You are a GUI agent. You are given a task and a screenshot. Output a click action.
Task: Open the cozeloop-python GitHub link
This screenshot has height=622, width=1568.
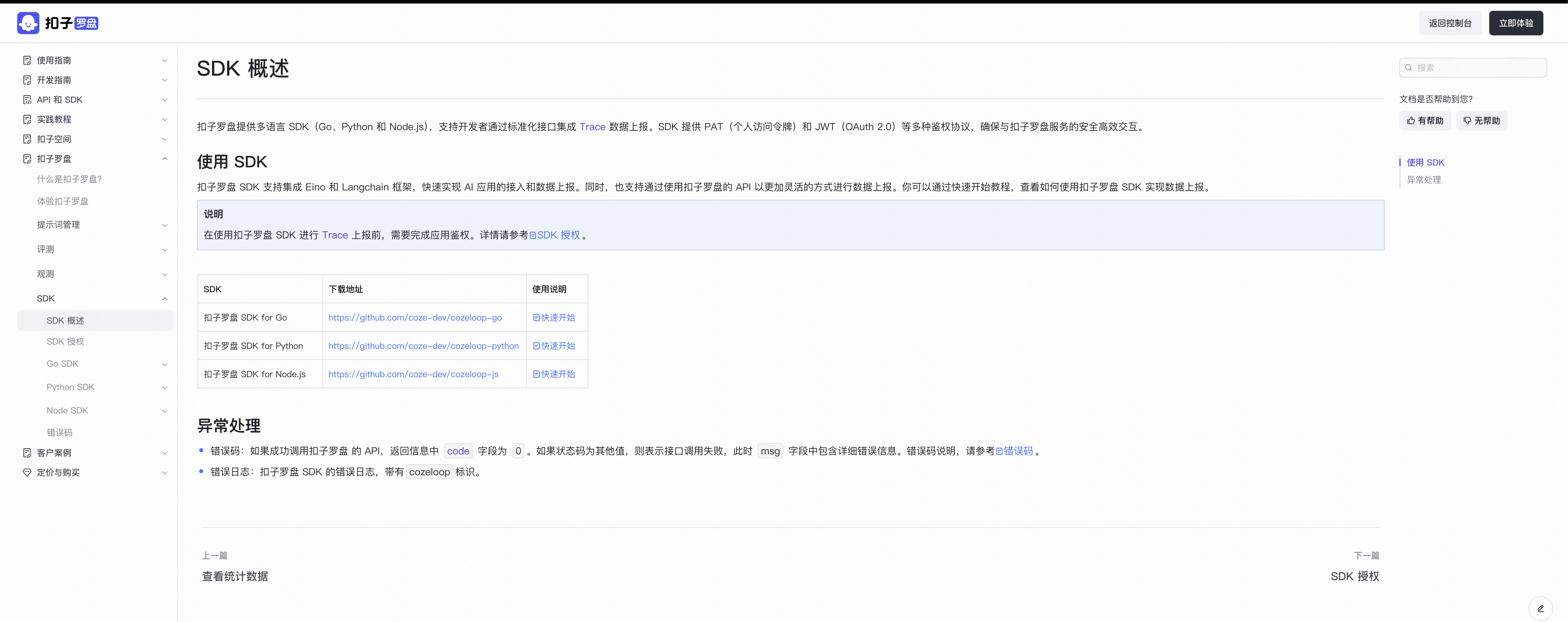coord(423,346)
